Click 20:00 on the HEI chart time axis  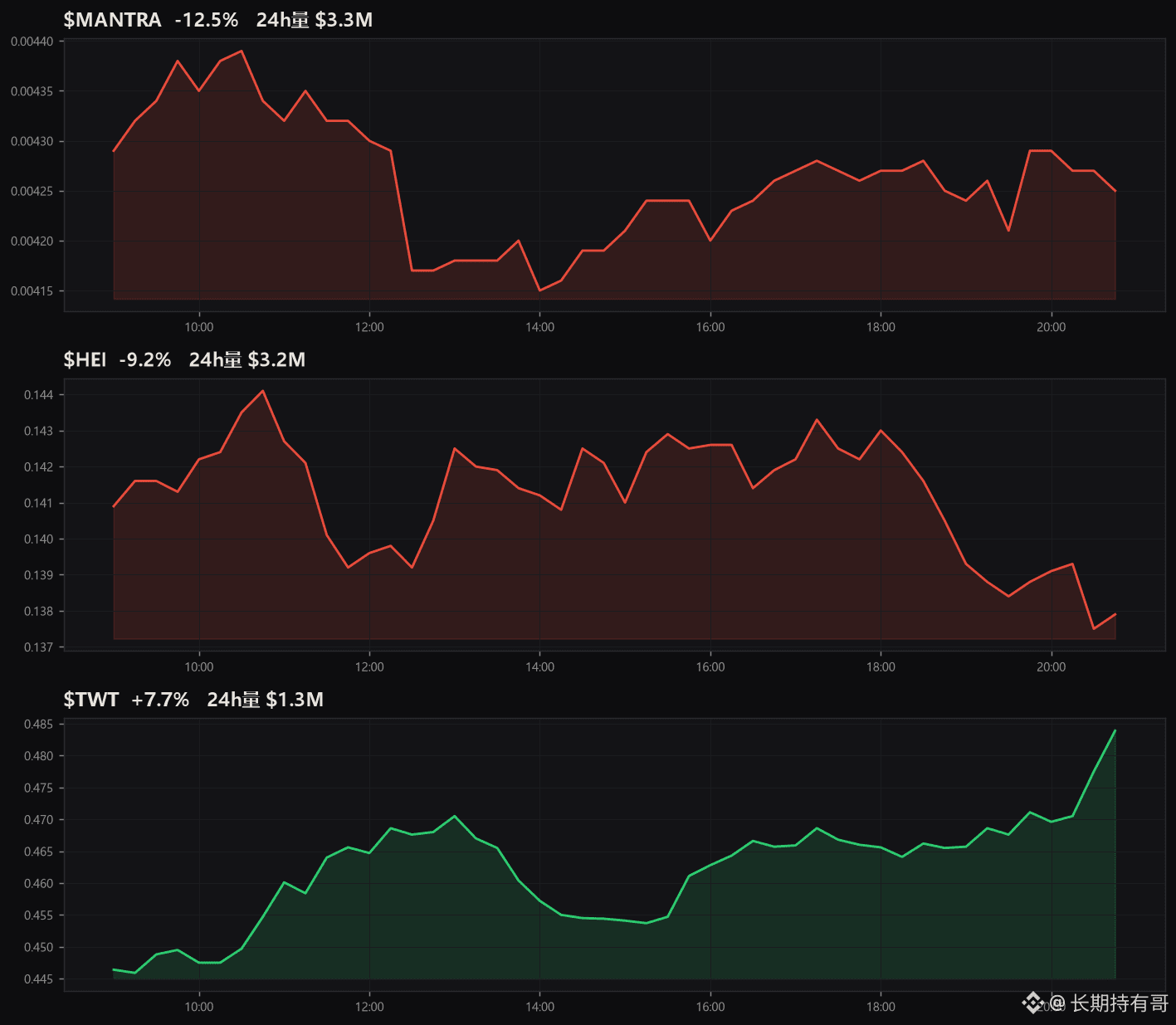[1052, 667]
